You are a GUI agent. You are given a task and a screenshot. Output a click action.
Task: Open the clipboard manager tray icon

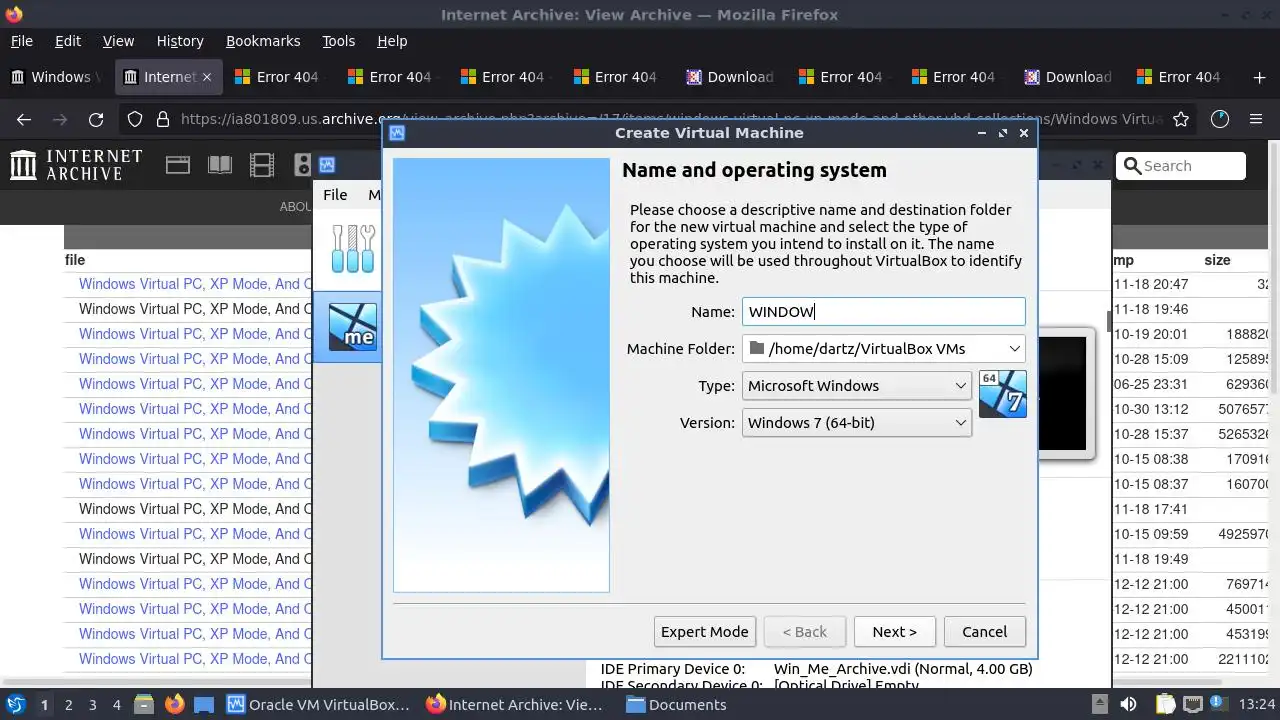[1165, 704]
